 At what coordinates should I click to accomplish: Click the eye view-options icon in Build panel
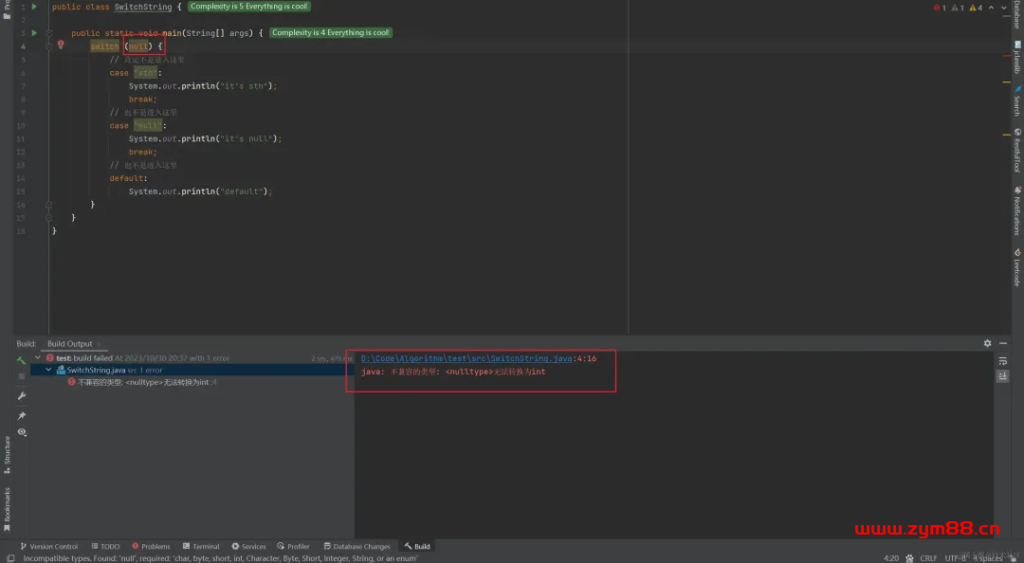pyautogui.click(x=21, y=432)
